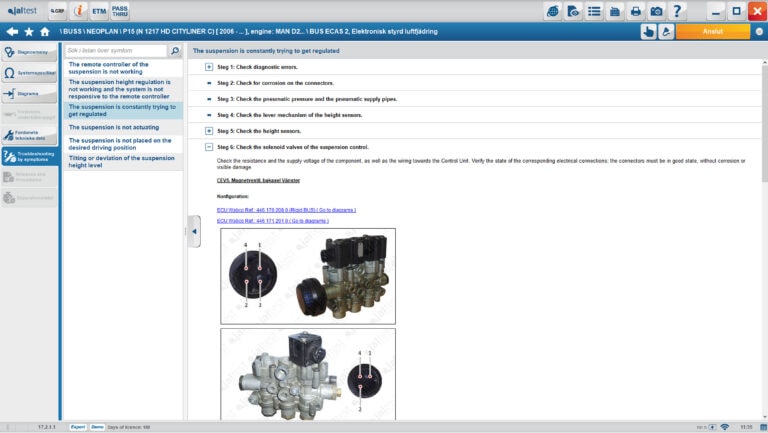Expand Steg 5: Check the height sensors

coord(209,131)
